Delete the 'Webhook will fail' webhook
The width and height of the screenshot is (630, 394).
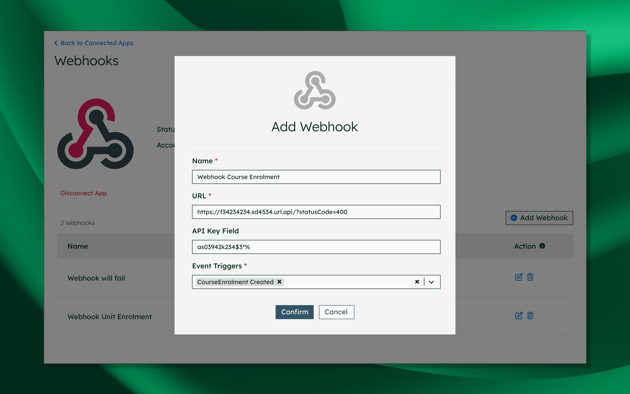pyautogui.click(x=530, y=277)
